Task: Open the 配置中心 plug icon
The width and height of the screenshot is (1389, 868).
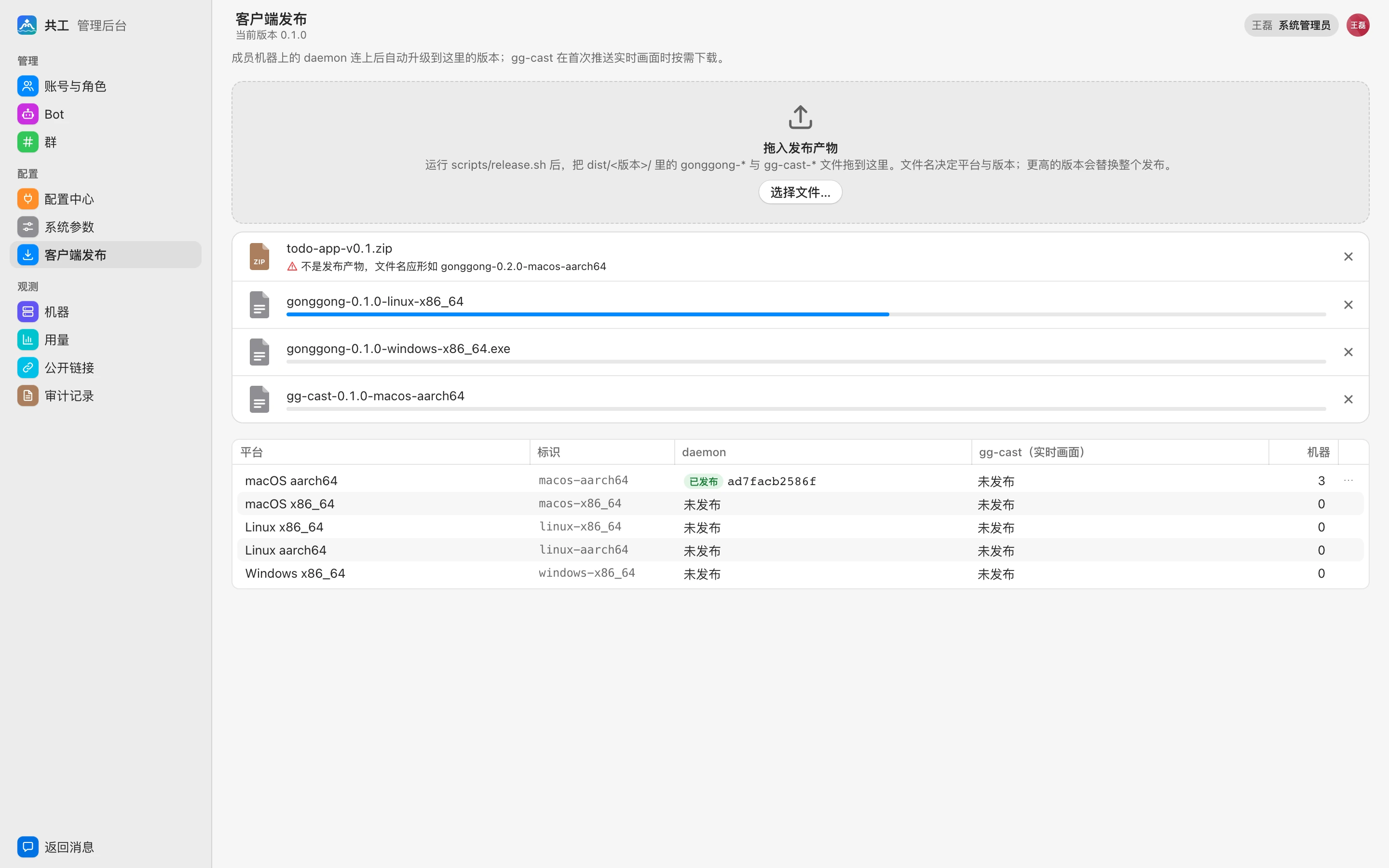Action: pos(27,199)
